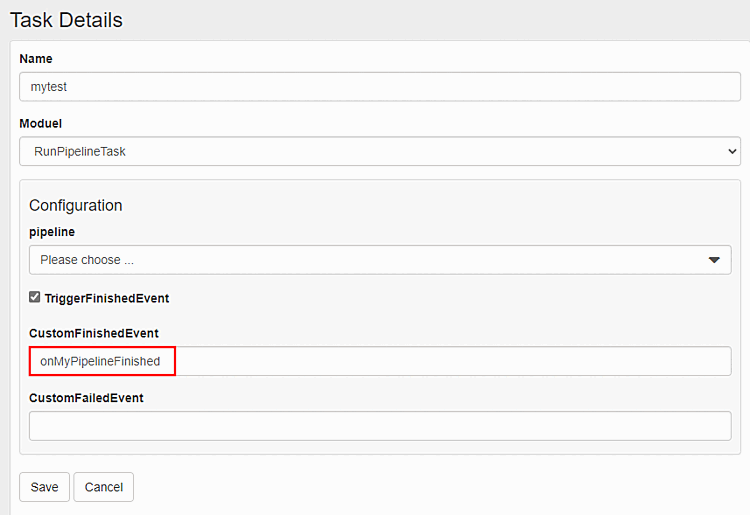Screen dimensions: 750x515
Task: Uncheck the TriggerFinishedEvent checkbox
Action: pyautogui.click(x=35, y=297)
